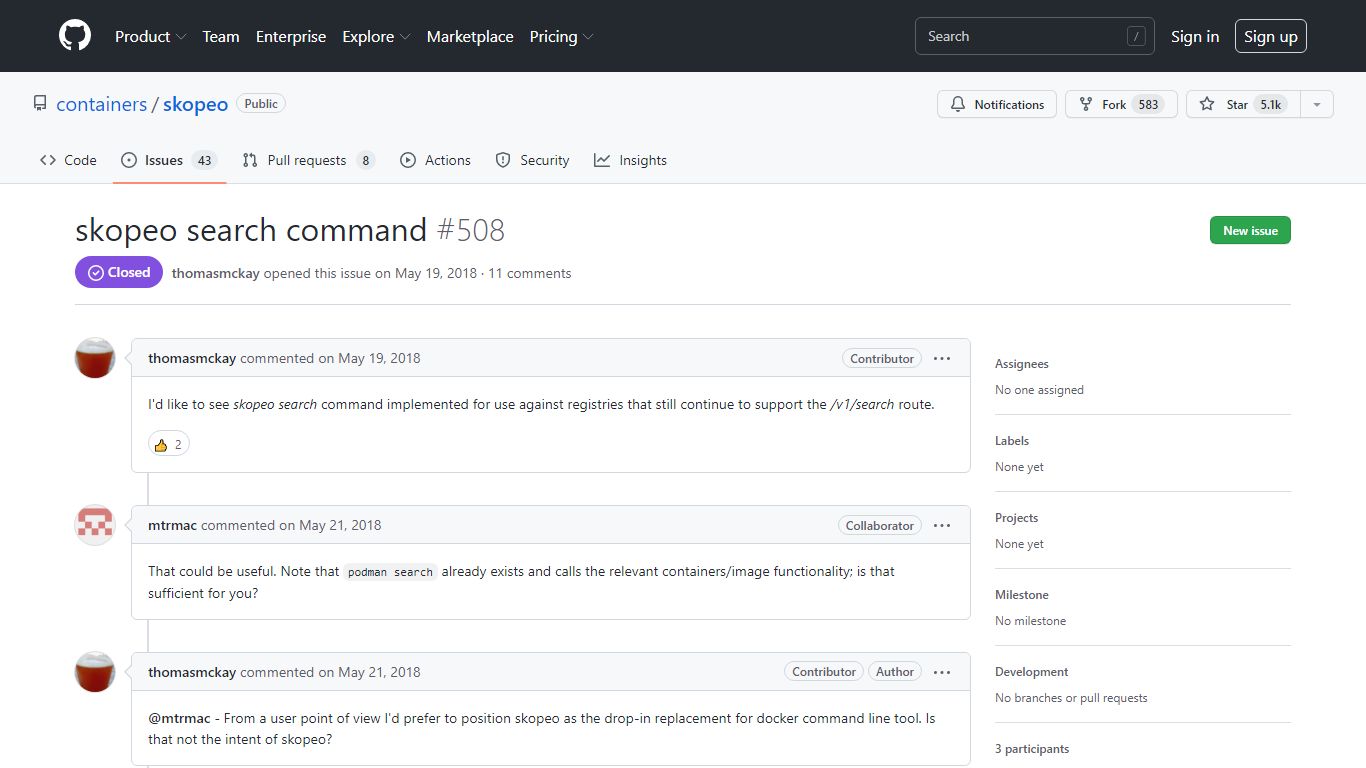1366x768 pixels.
Task: Click the 'podman search' code snippet
Action: 390,572
